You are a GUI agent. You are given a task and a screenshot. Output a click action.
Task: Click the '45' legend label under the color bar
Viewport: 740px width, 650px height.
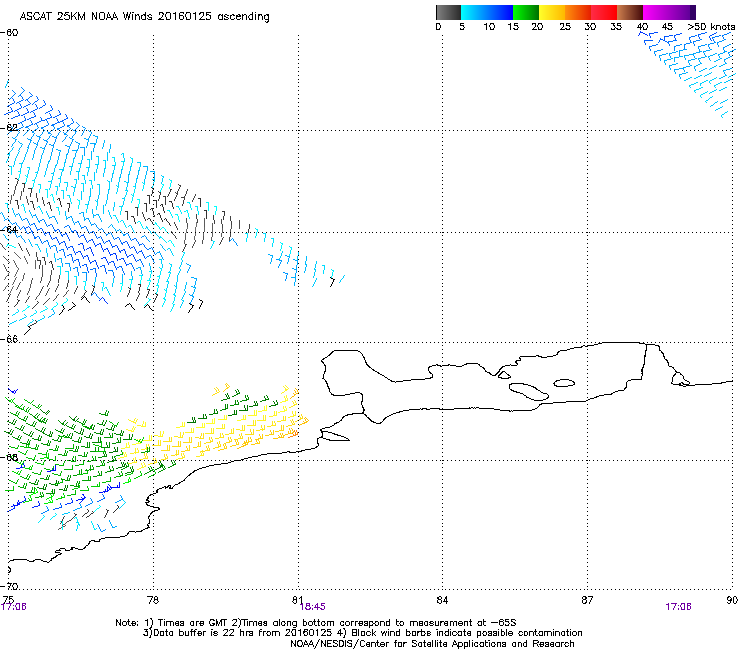tap(667, 27)
